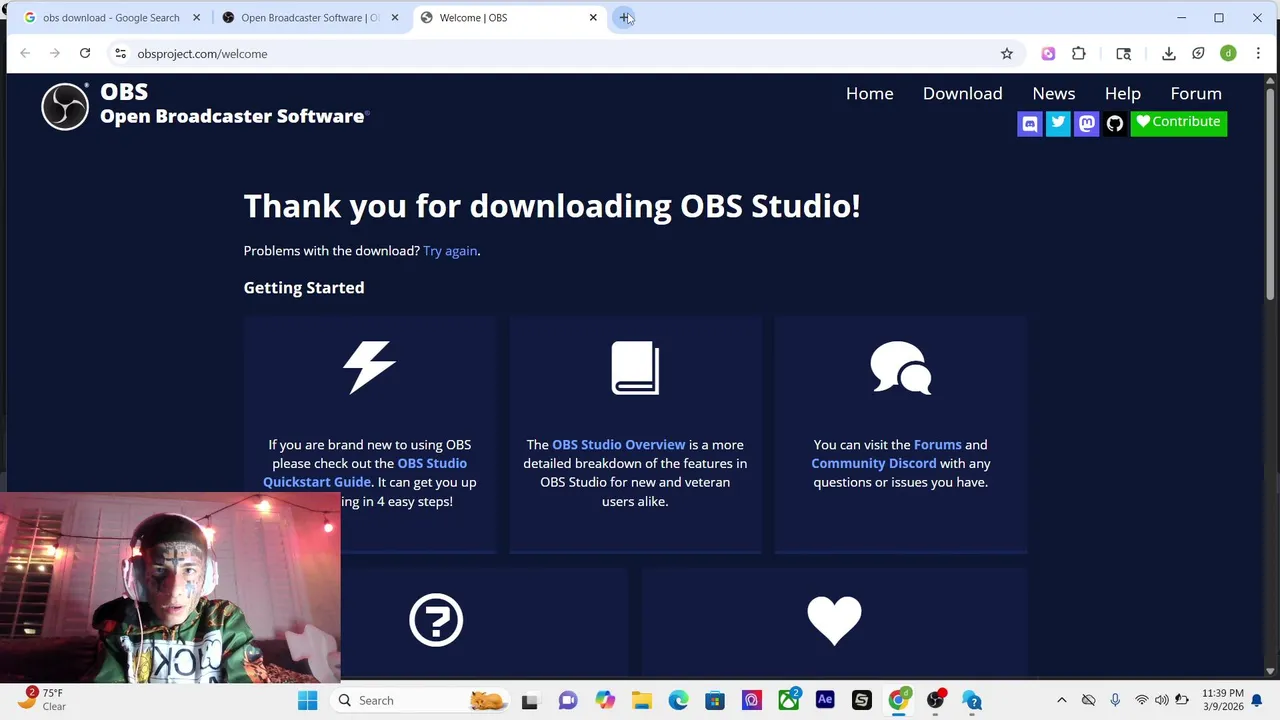The width and height of the screenshot is (1280, 720).
Task: Open the Forum nav item
Action: coord(1196,93)
